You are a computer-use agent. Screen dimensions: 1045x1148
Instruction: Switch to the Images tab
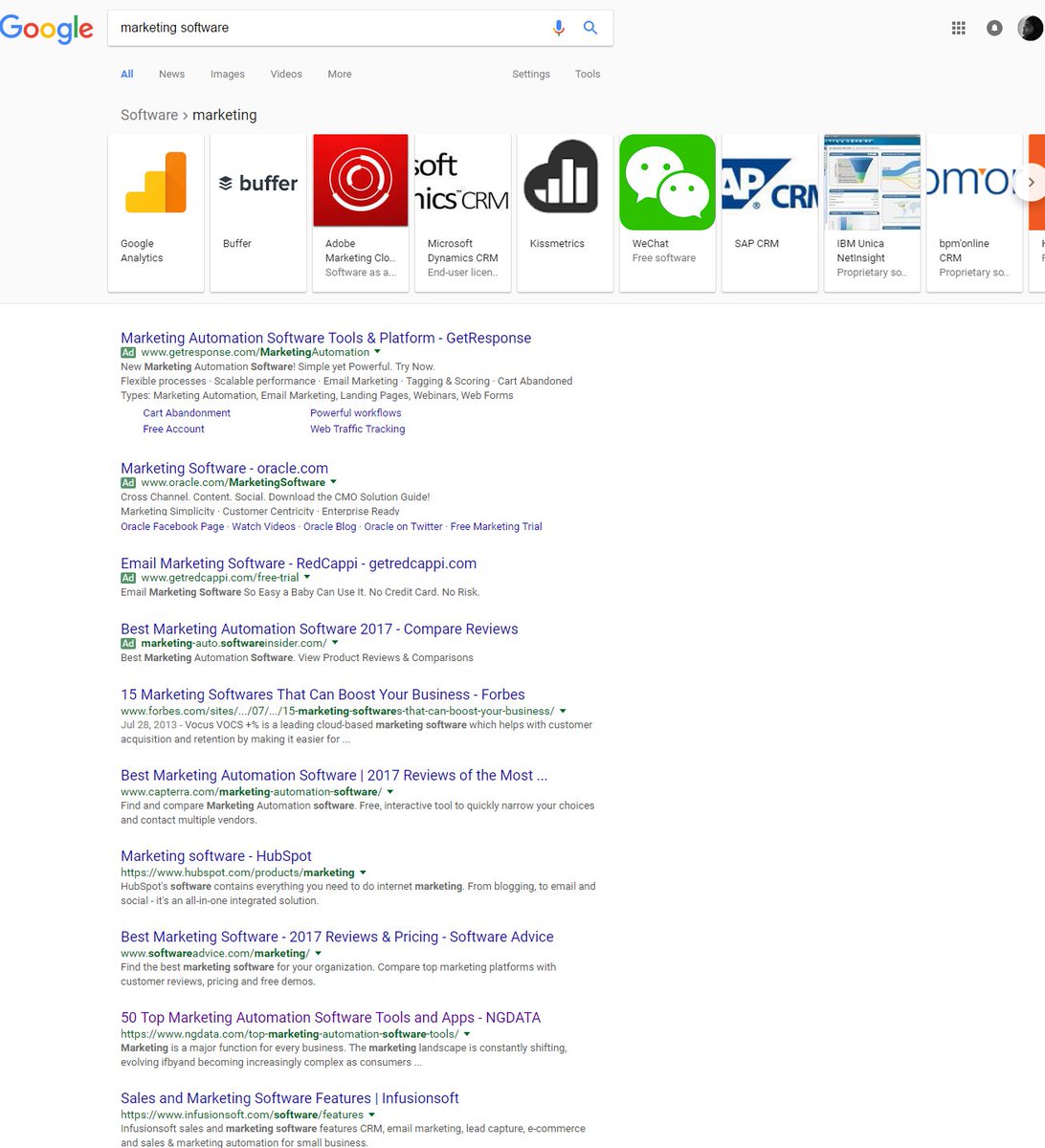point(228,74)
